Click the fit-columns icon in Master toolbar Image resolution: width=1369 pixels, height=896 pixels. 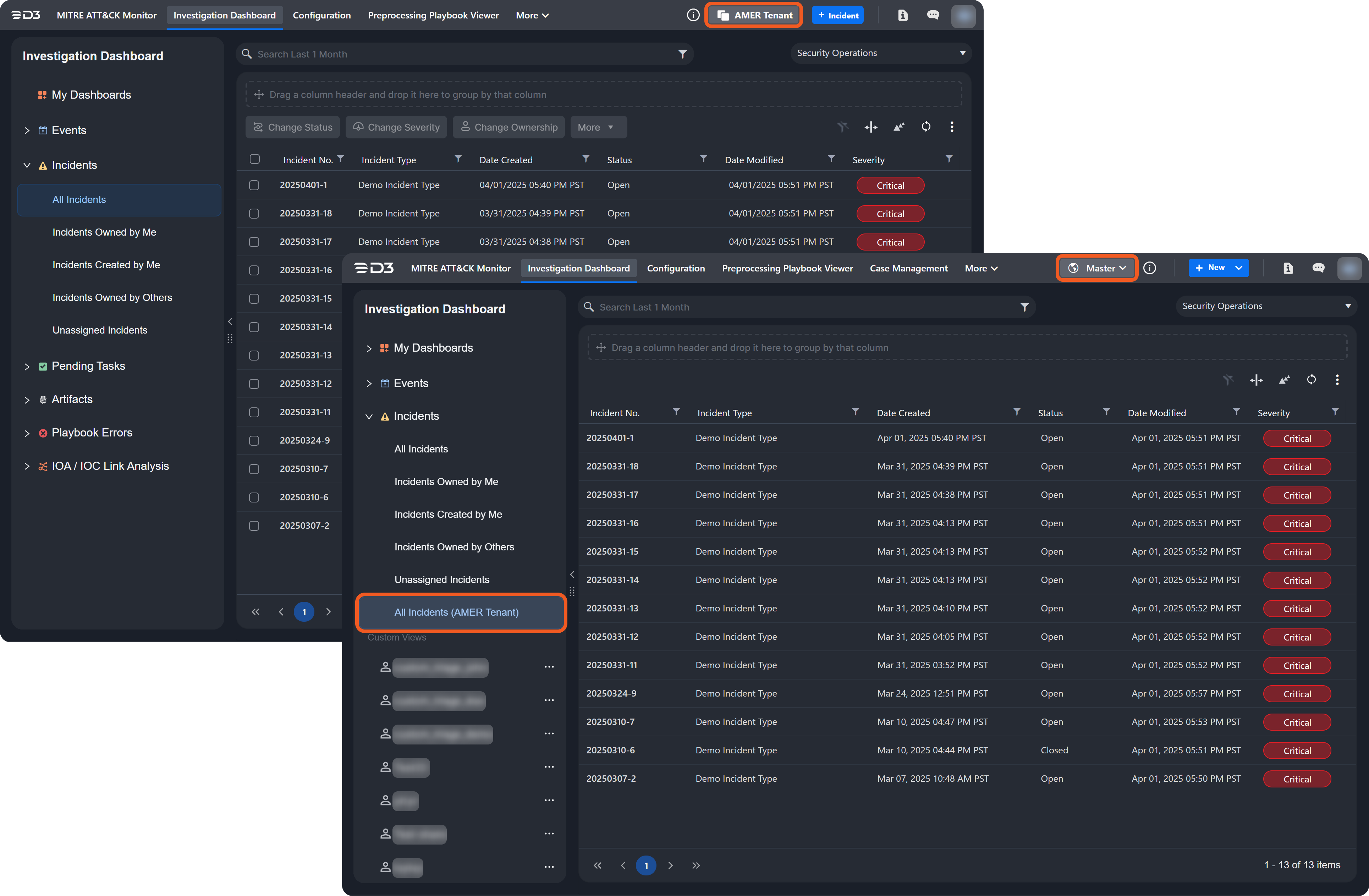pos(1256,380)
